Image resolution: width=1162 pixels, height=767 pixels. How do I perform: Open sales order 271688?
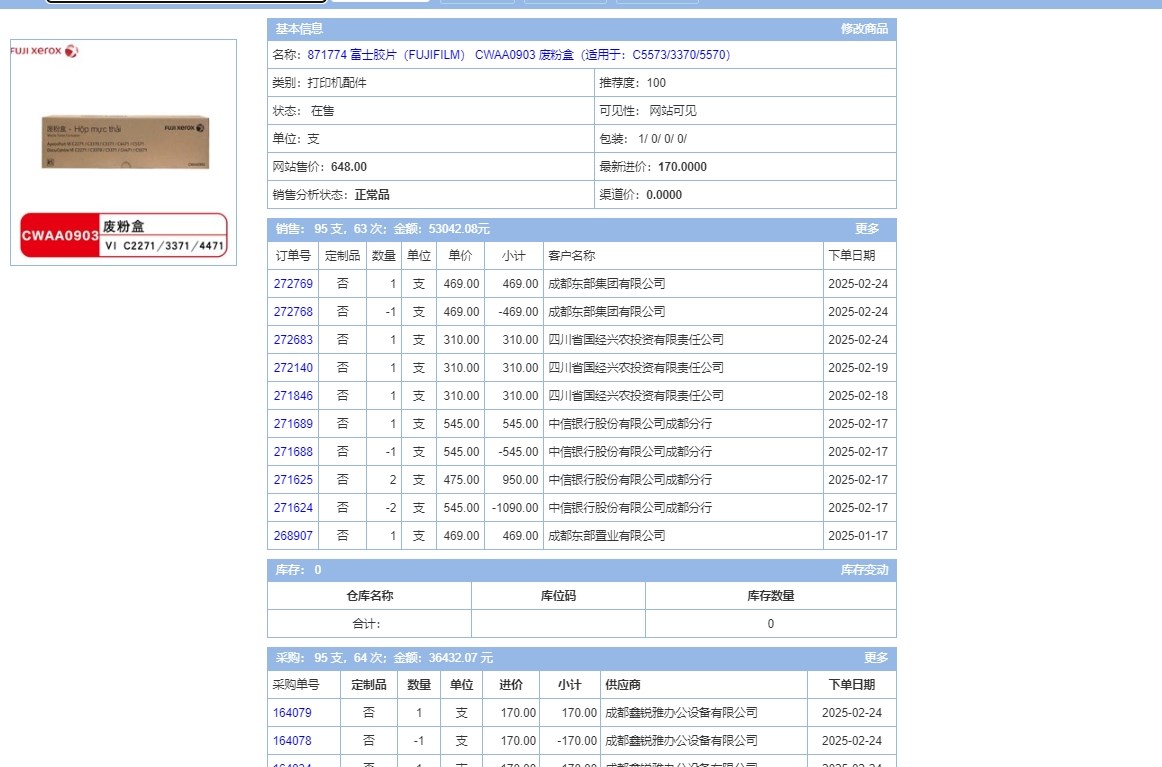coord(293,452)
